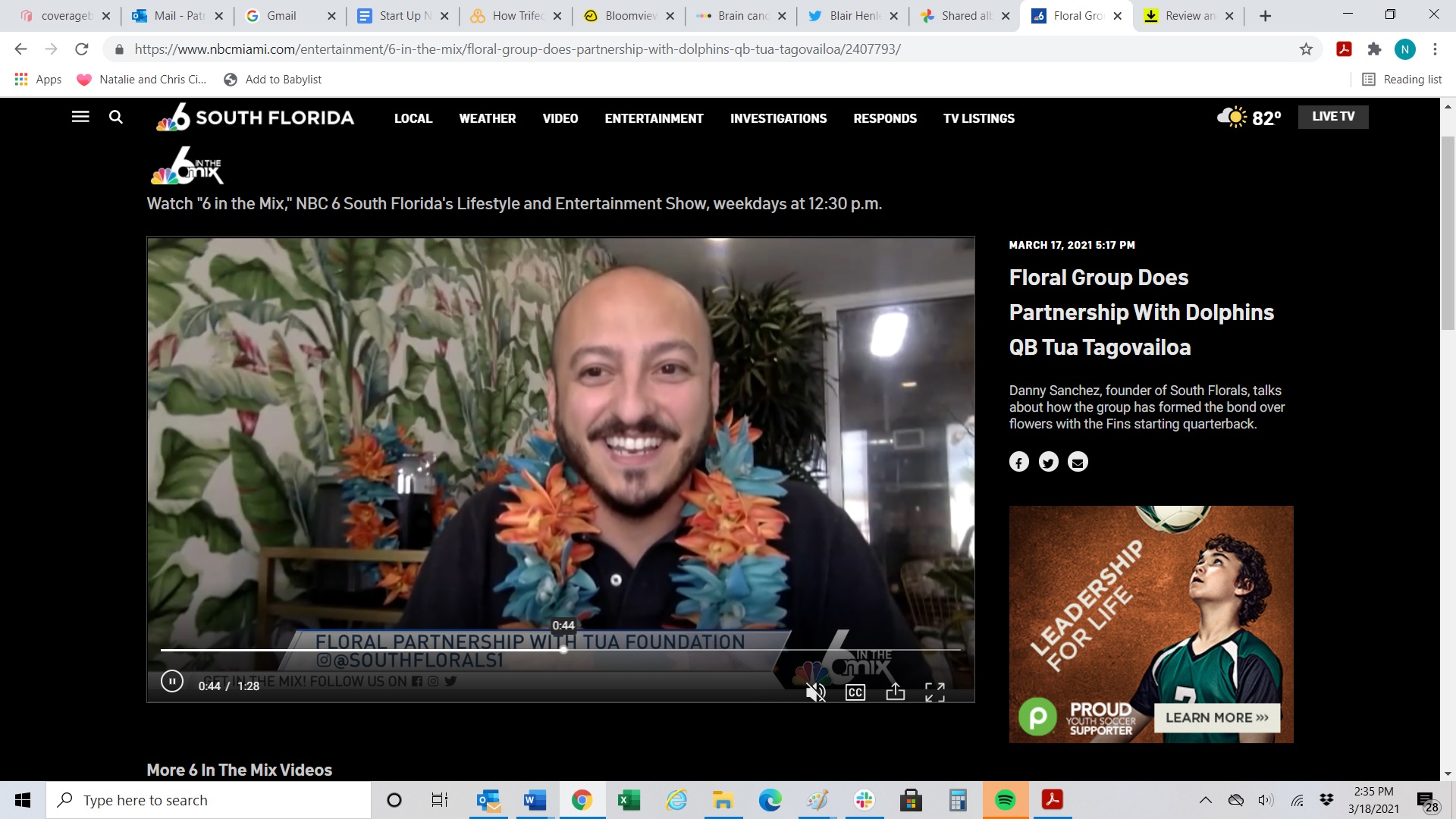Open the ENTERTAINMENT nav menu

(x=654, y=118)
